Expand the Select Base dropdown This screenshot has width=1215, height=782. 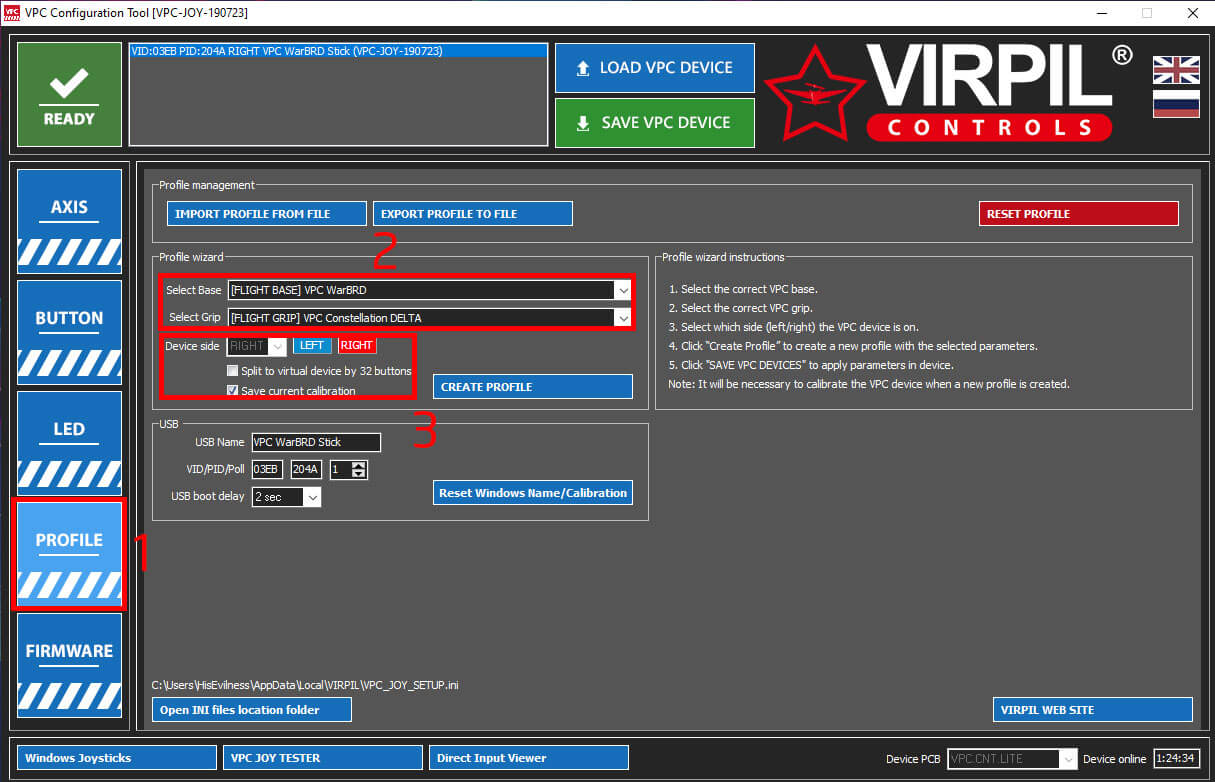tap(623, 290)
